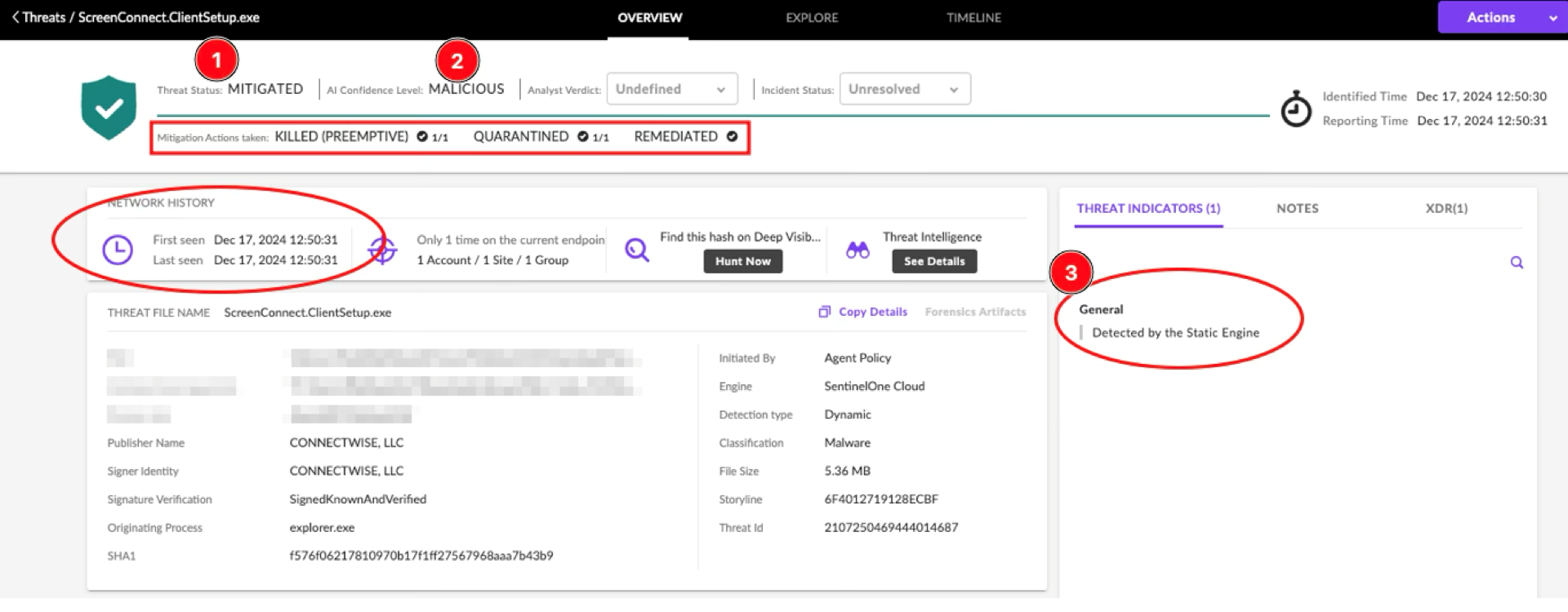Click the stopwatch icon beside Identified Time
The width and height of the screenshot is (1568, 612).
tap(1295, 109)
